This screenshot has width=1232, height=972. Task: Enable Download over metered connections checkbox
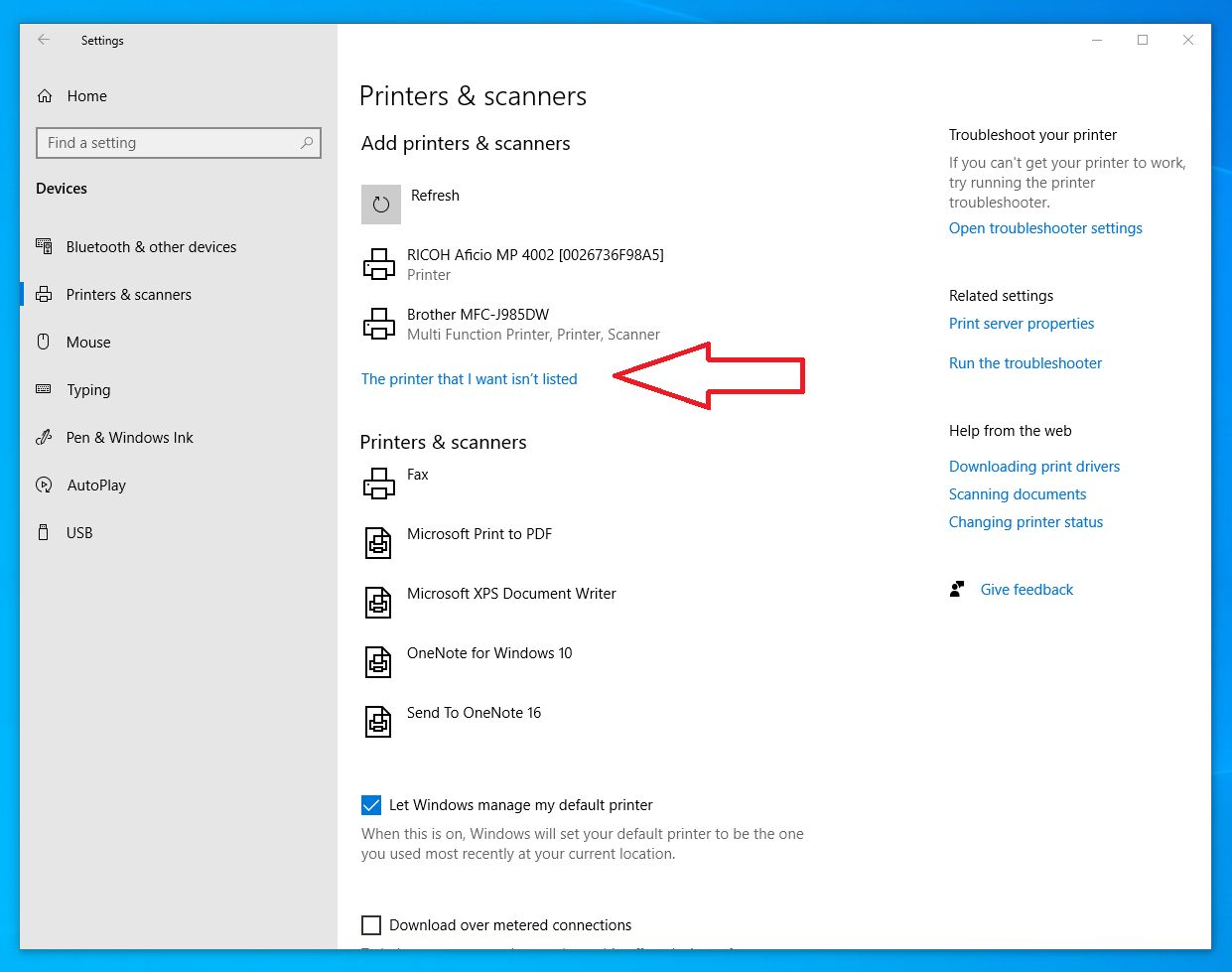tap(371, 925)
